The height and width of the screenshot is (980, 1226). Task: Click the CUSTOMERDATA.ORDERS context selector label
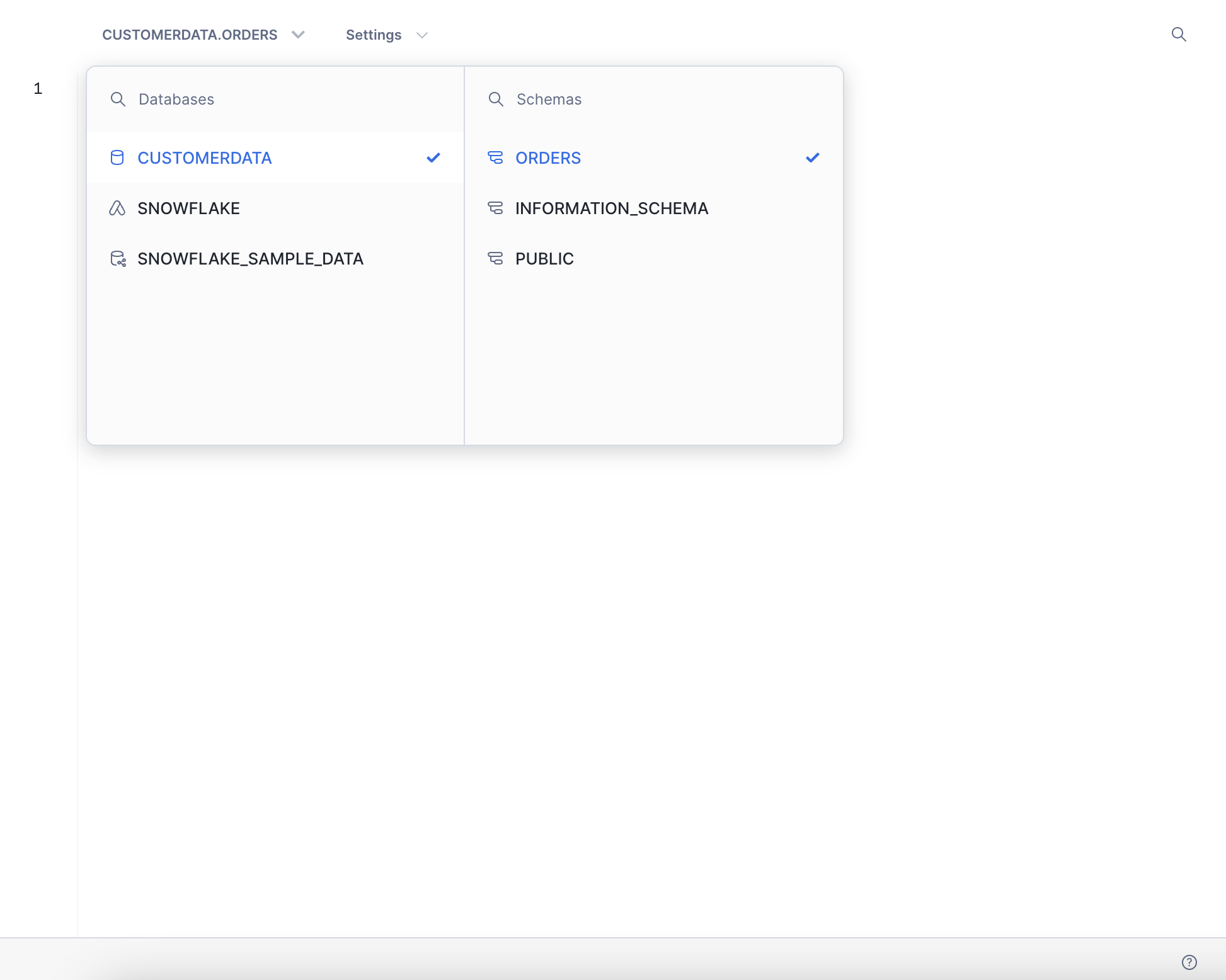(190, 35)
